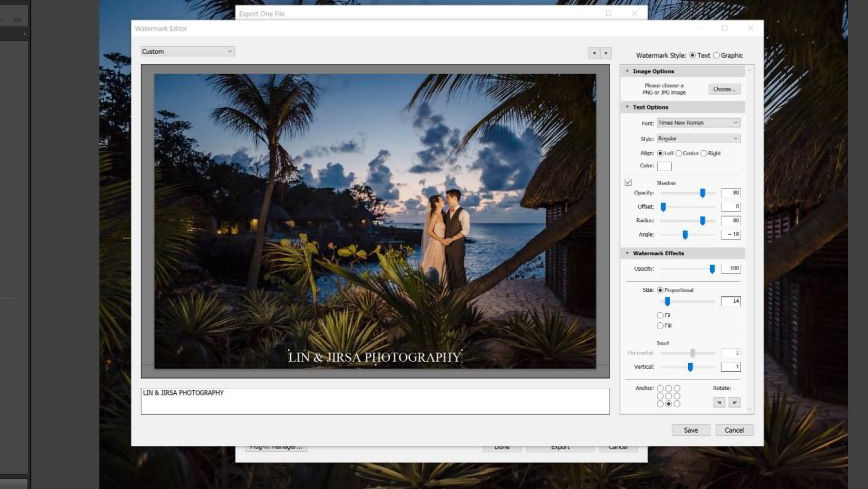Select Graphic watermark style
Viewport: 868px width, 489px height.
(x=716, y=55)
